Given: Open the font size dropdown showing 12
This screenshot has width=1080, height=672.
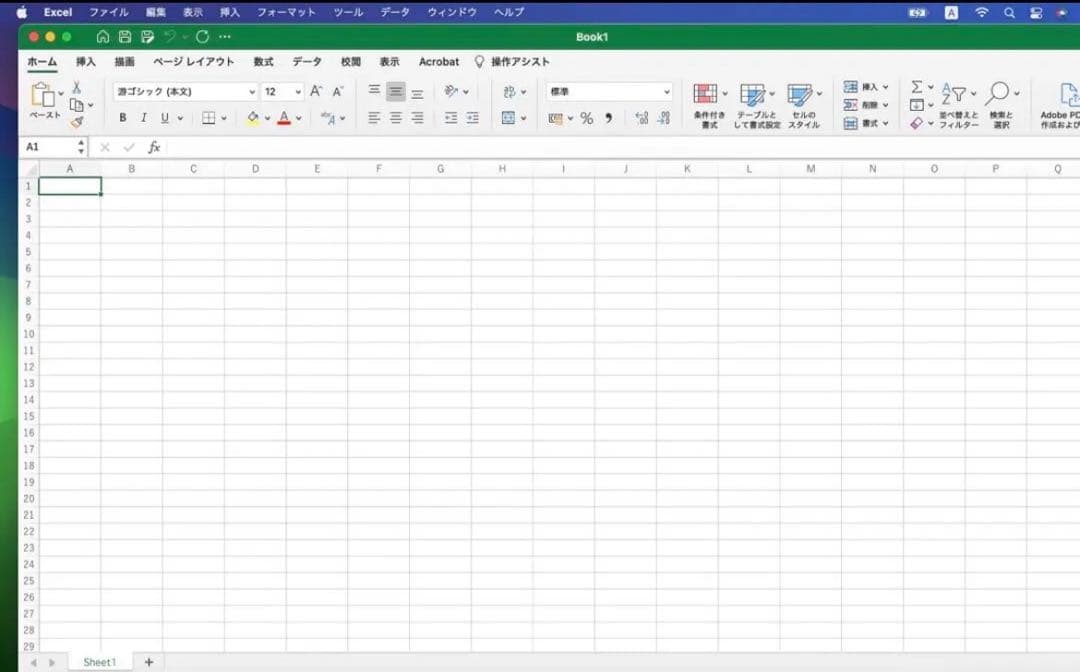Looking at the screenshot, I should tap(282, 92).
